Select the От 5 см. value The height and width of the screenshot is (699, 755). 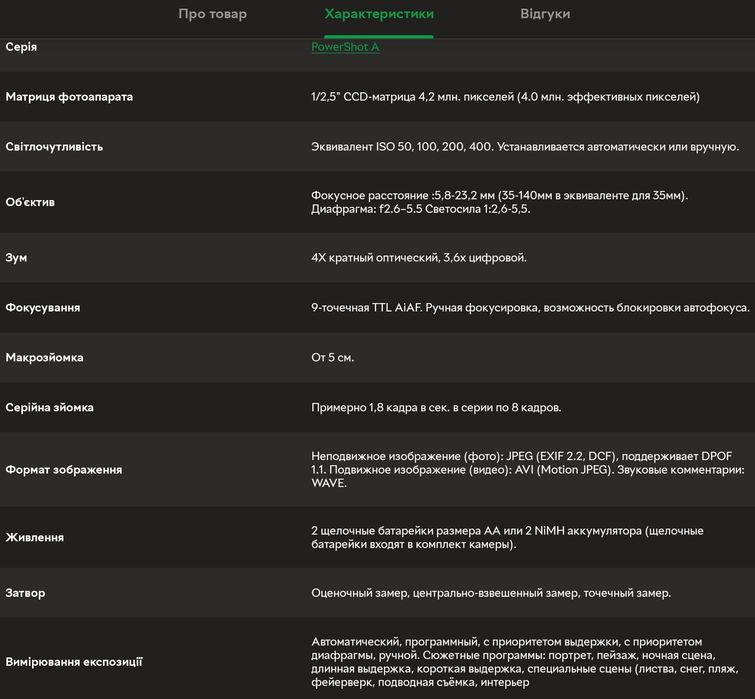click(332, 358)
